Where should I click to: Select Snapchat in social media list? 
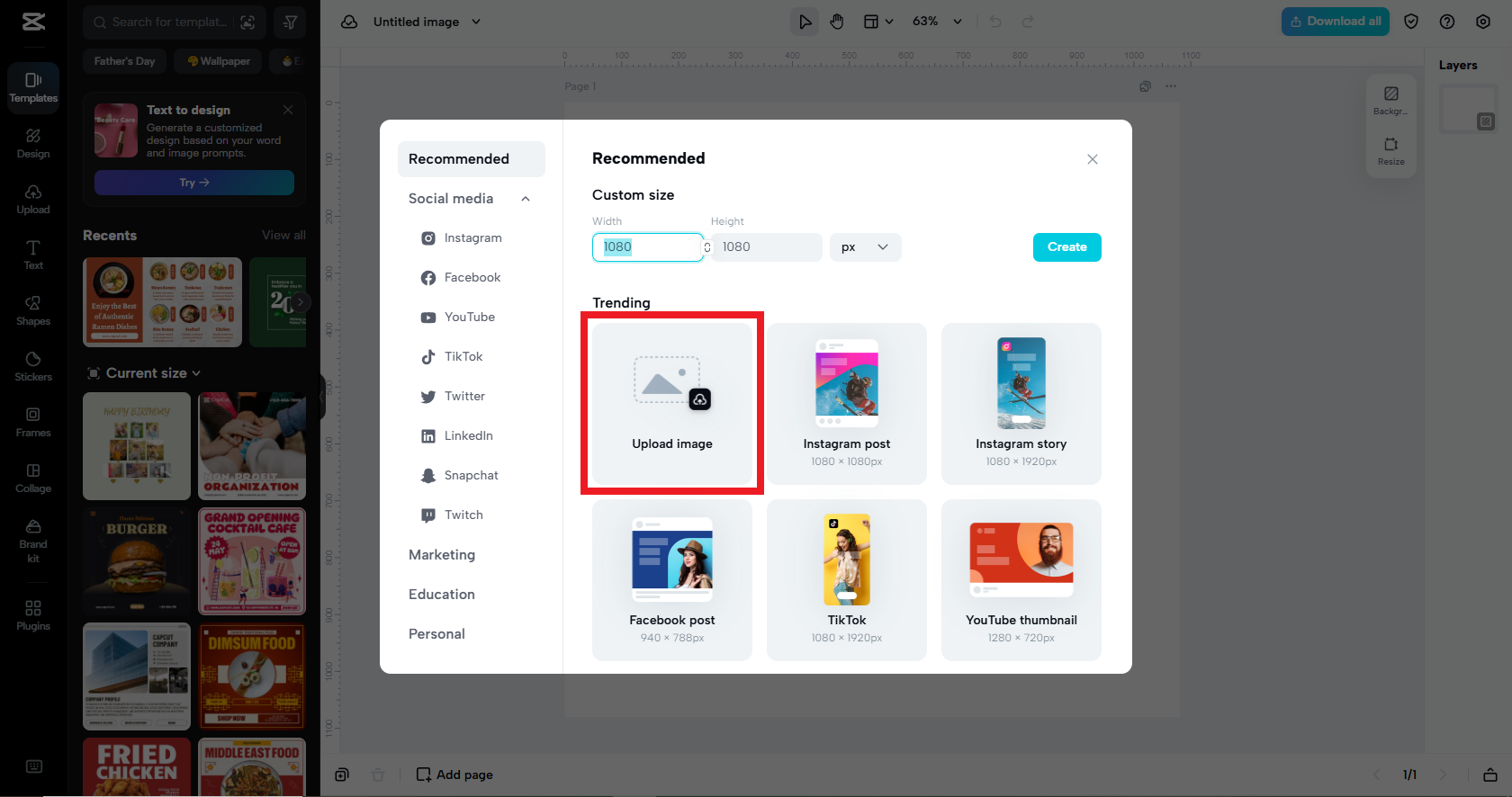tap(472, 476)
